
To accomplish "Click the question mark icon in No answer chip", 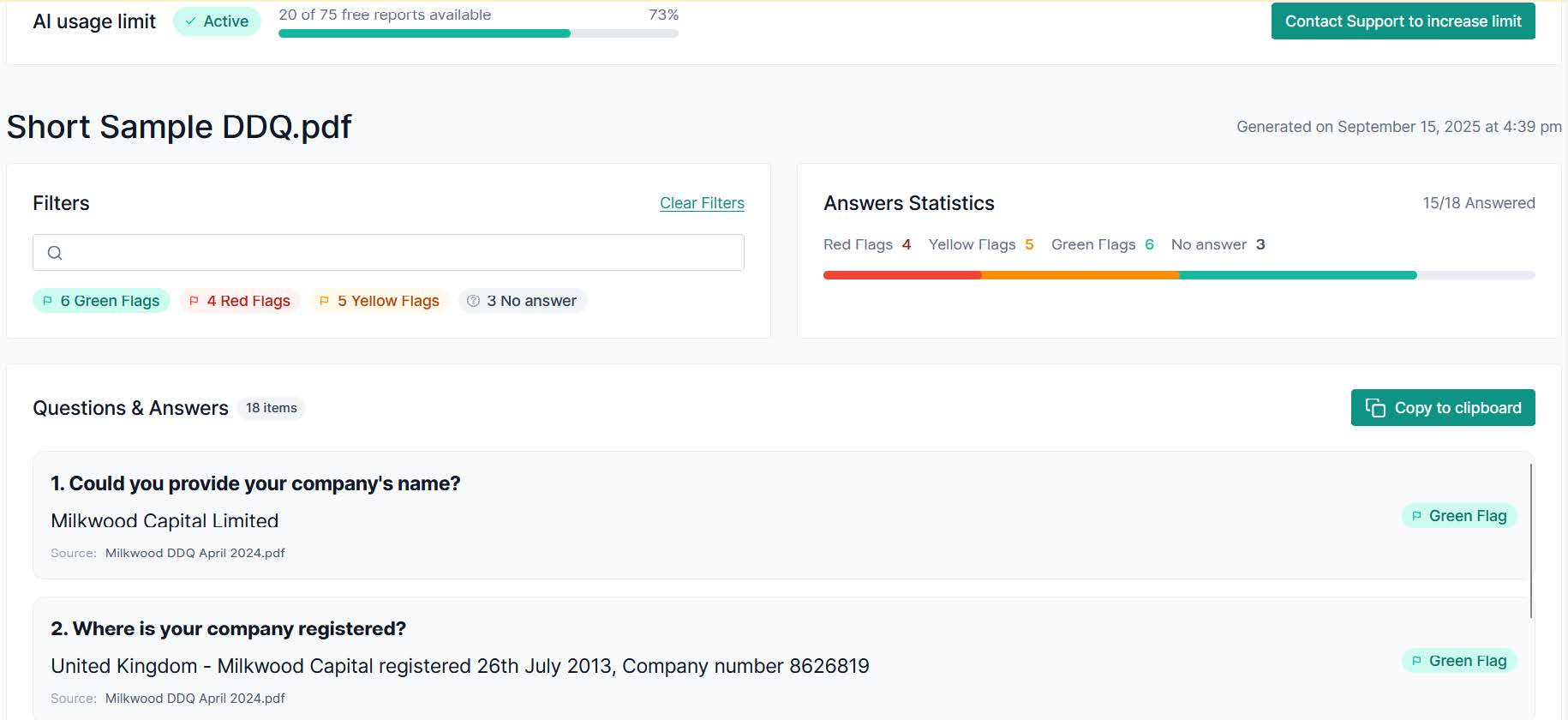I will click(x=474, y=301).
